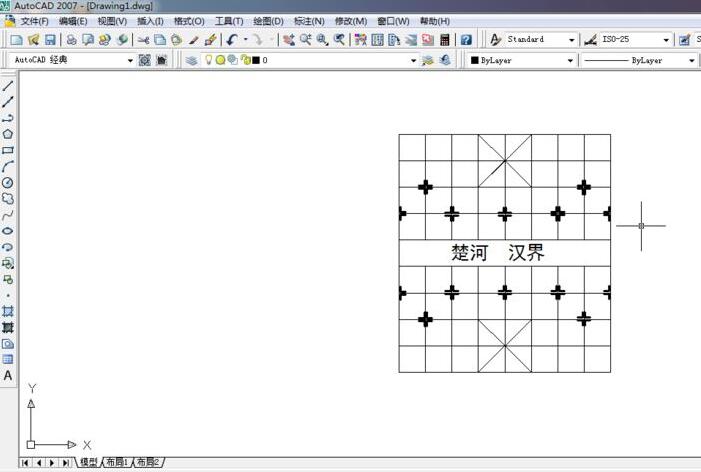Switch to the 布局1 layout tab
The height and width of the screenshot is (472, 701).
(x=118, y=462)
